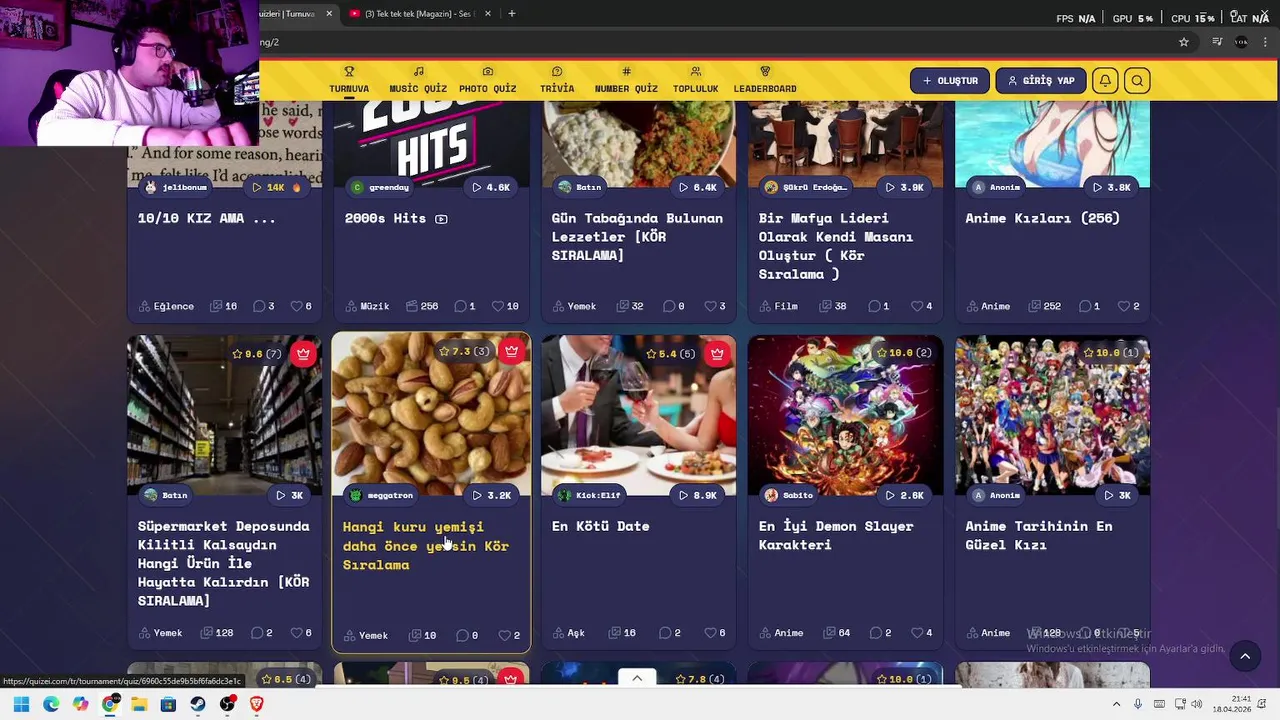This screenshot has width=1280, height=720.
Task: Click author name Sabito
Action: [x=798, y=495]
